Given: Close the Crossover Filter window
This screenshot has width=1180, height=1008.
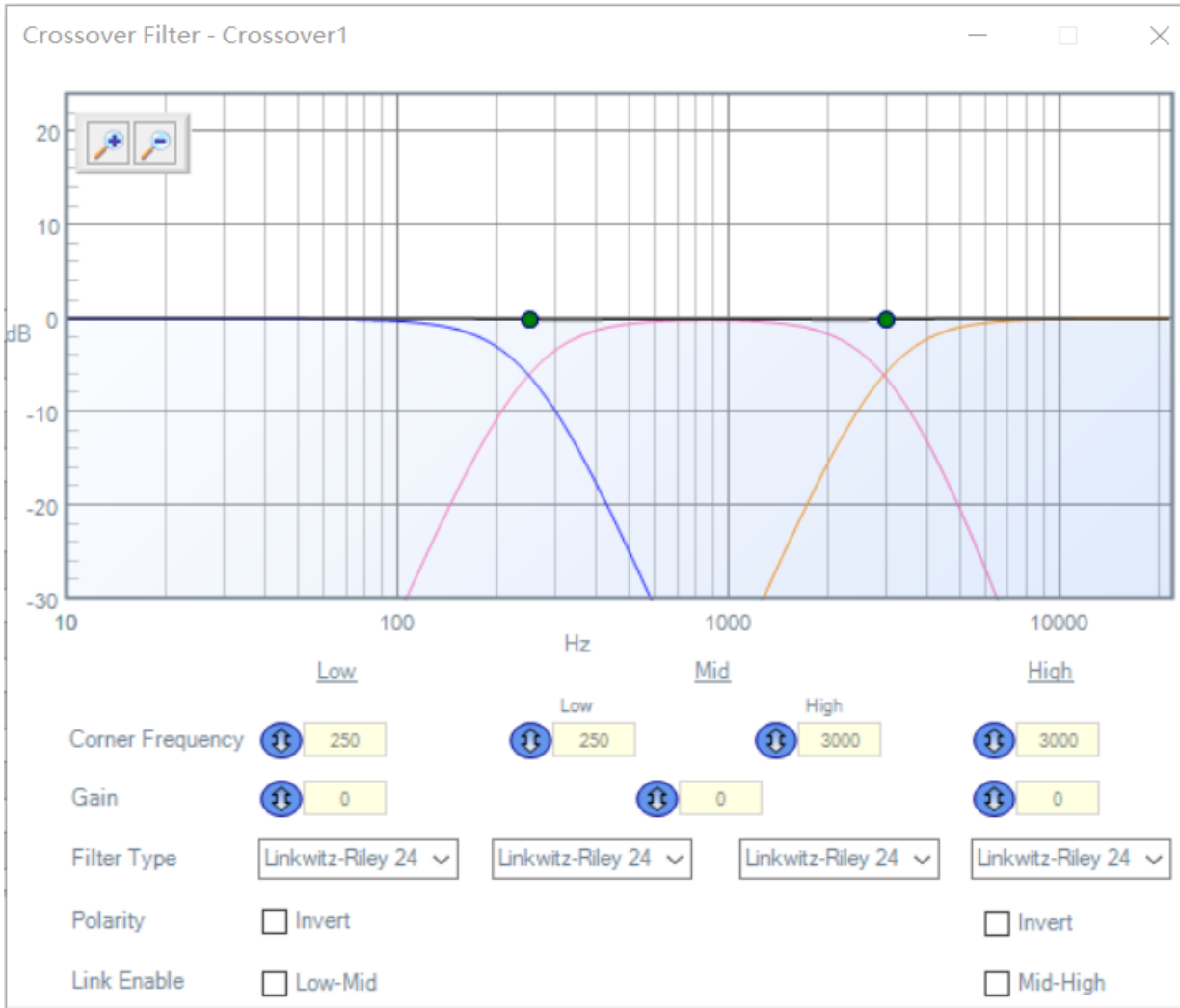Looking at the screenshot, I should tap(1159, 36).
